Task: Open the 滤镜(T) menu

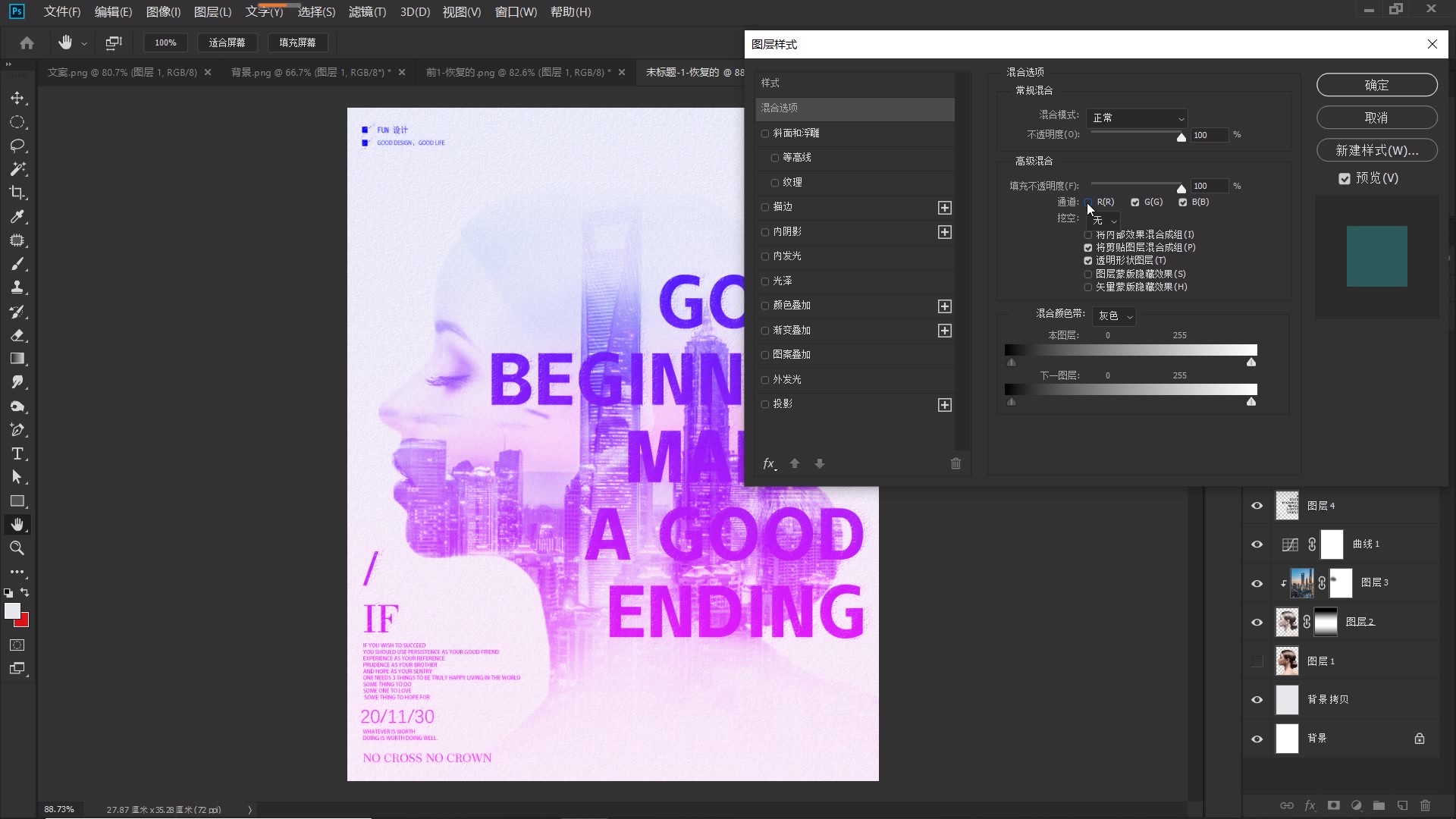Action: click(x=367, y=12)
